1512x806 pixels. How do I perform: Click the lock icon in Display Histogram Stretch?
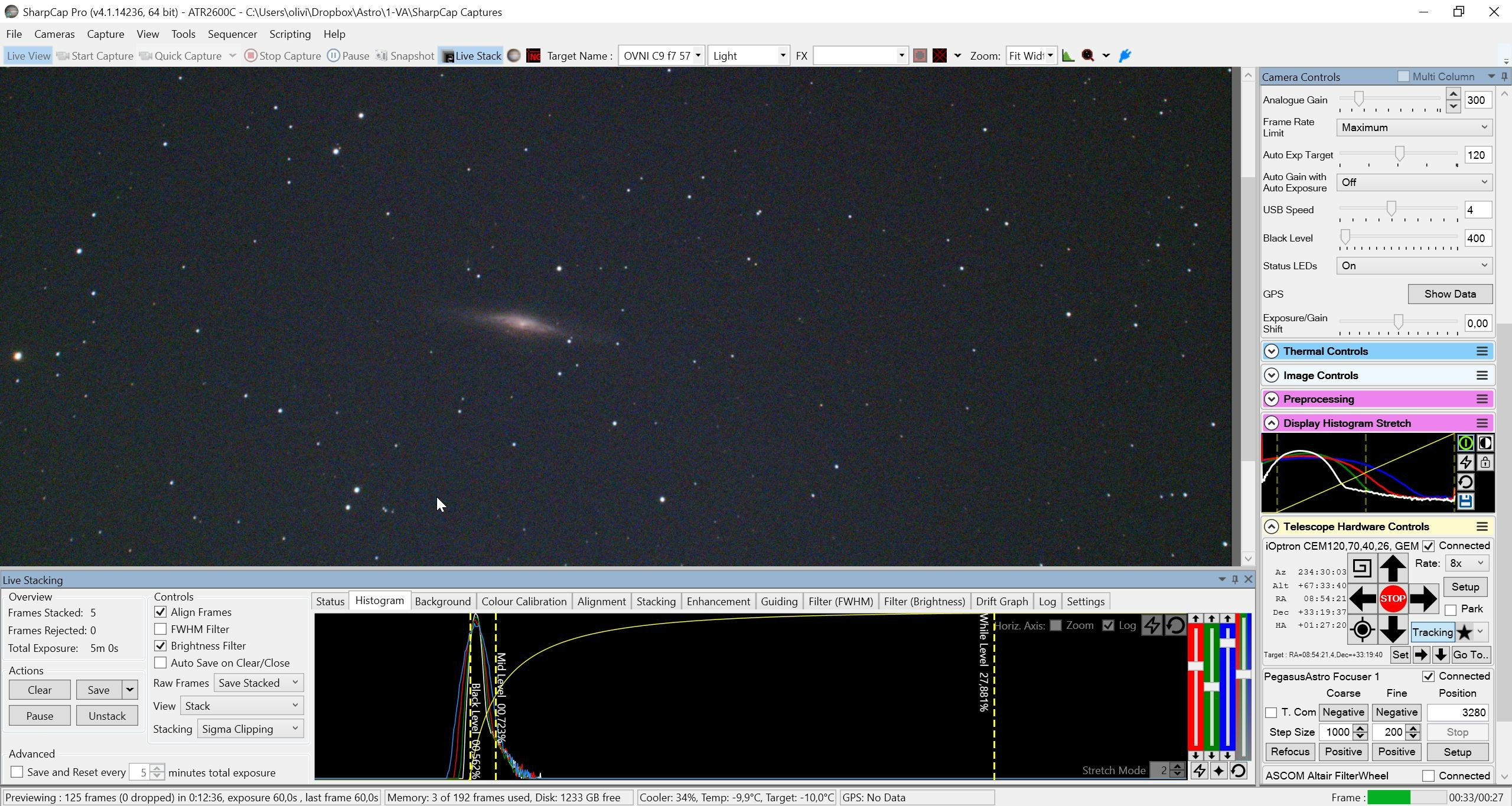point(1485,462)
